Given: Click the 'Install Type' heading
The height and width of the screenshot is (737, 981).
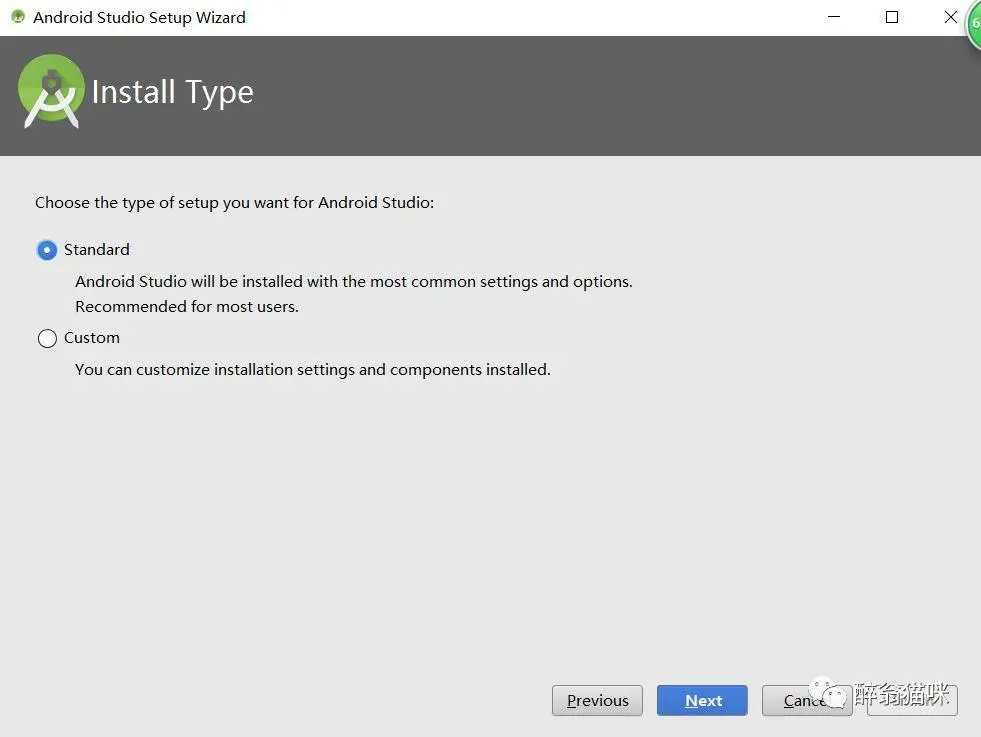Looking at the screenshot, I should [173, 93].
